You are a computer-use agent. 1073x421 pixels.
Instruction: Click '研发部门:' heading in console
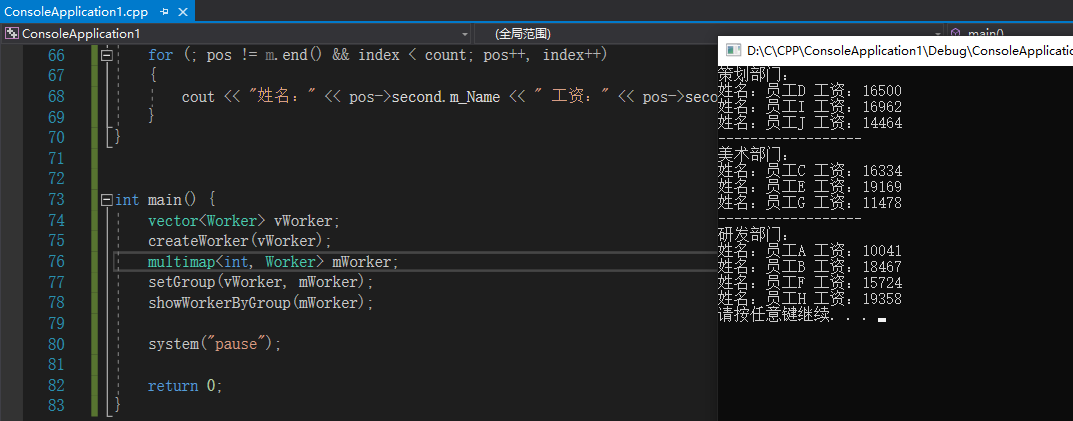pyautogui.click(x=753, y=235)
